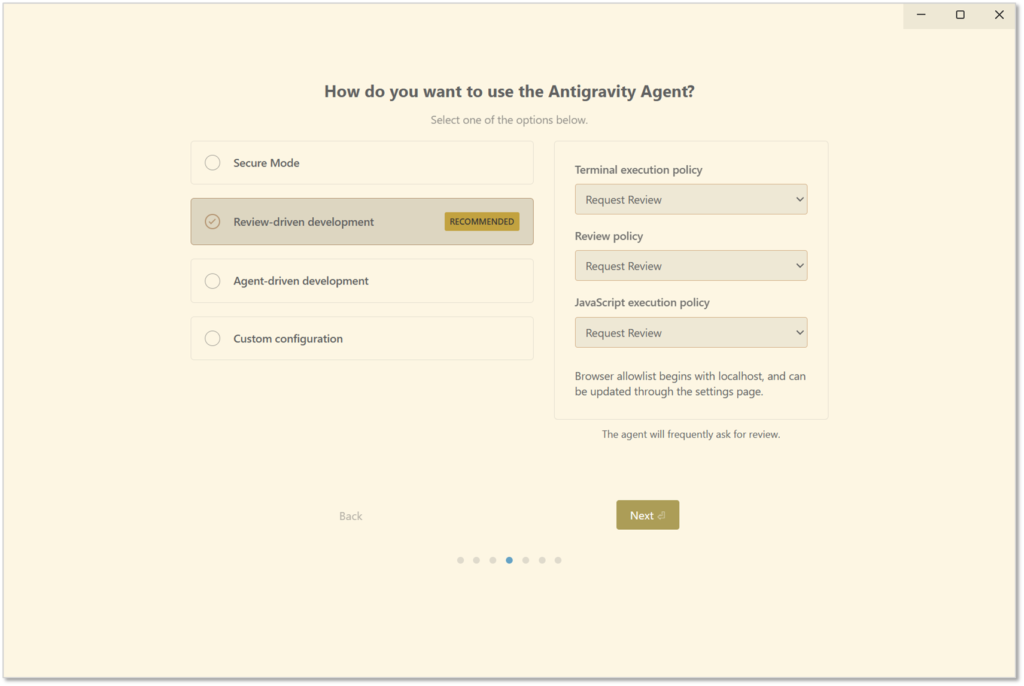1024x686 pixels.
Task: Choose Review-driven development radio option
Action: pyautogui.click(x=213, y=222)
